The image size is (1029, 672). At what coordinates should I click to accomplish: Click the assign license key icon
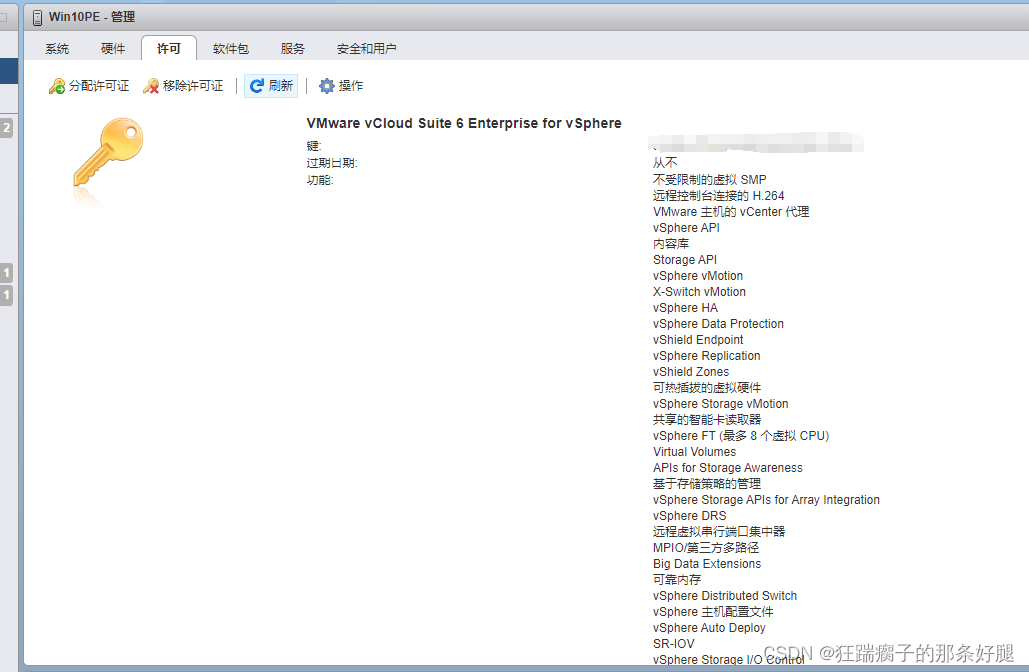click(x=56, y=86)
